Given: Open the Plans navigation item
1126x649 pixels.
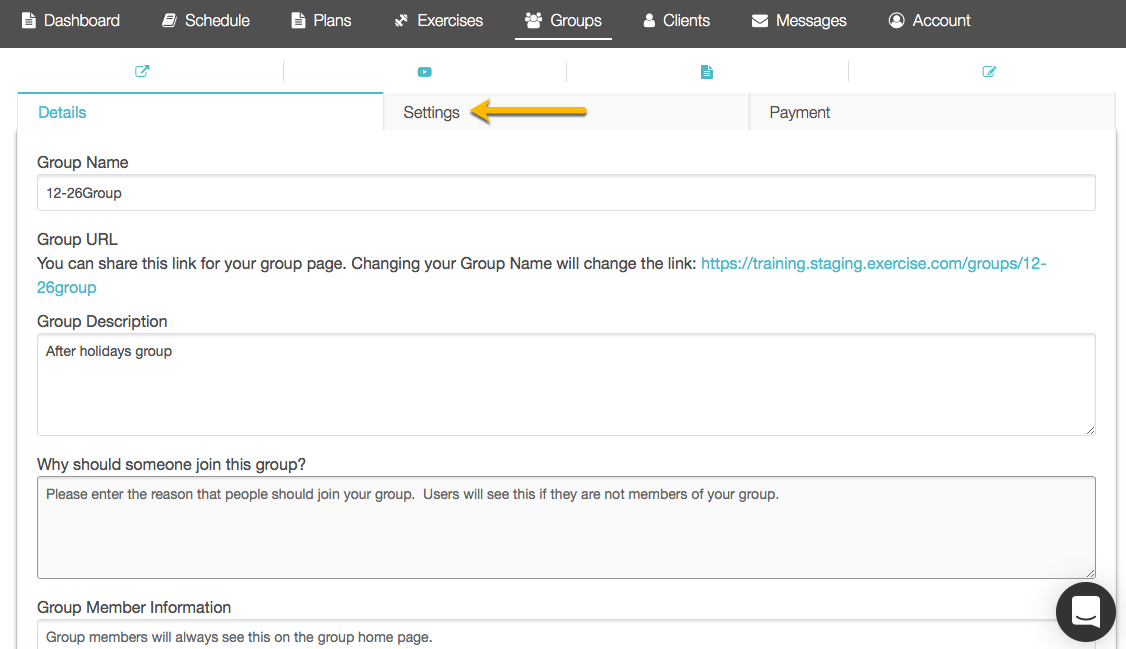Looking at the screenshot, I should pos(321,20).
